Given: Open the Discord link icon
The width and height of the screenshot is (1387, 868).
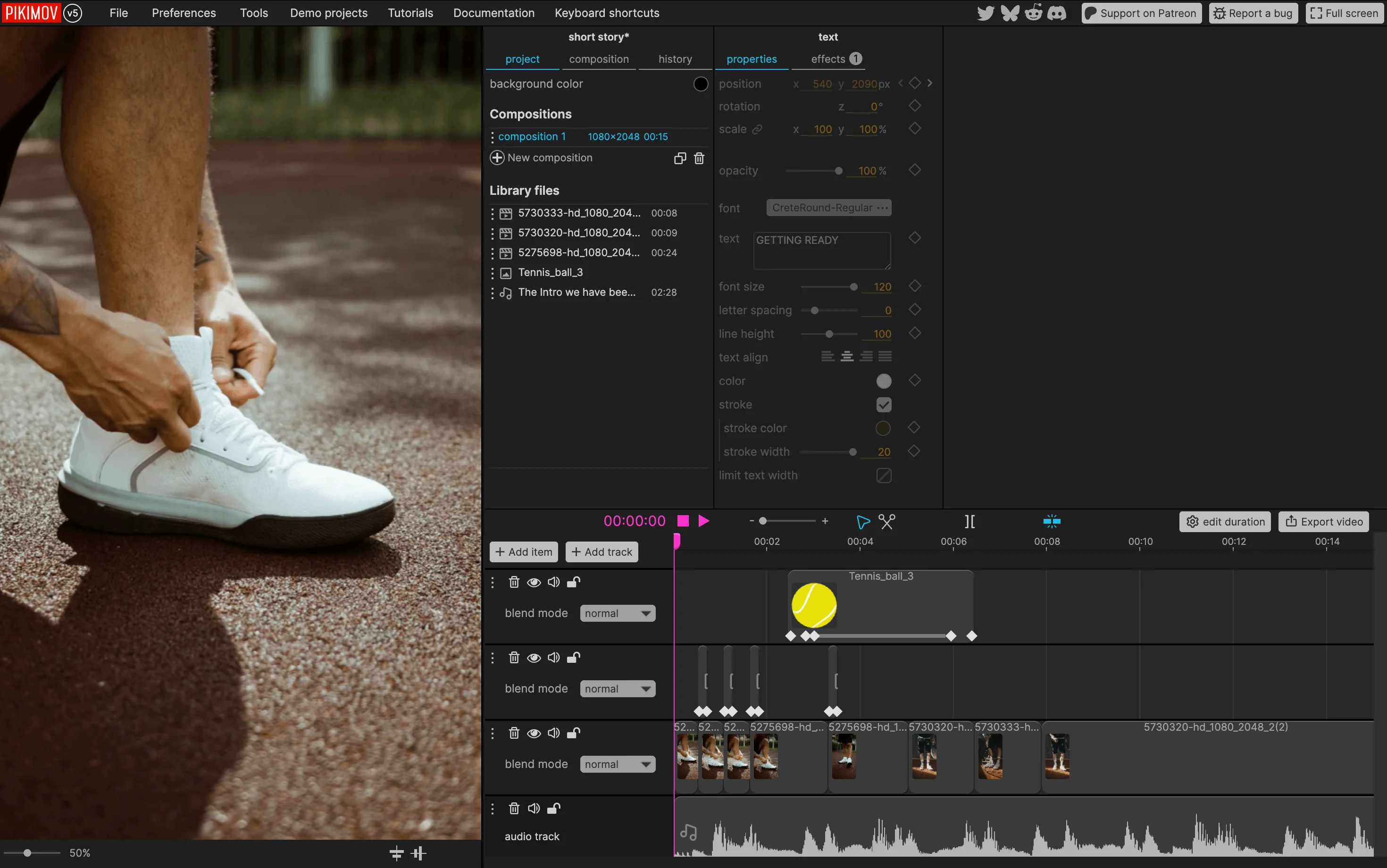Looking at the screenshot, I should (1056, 13).
